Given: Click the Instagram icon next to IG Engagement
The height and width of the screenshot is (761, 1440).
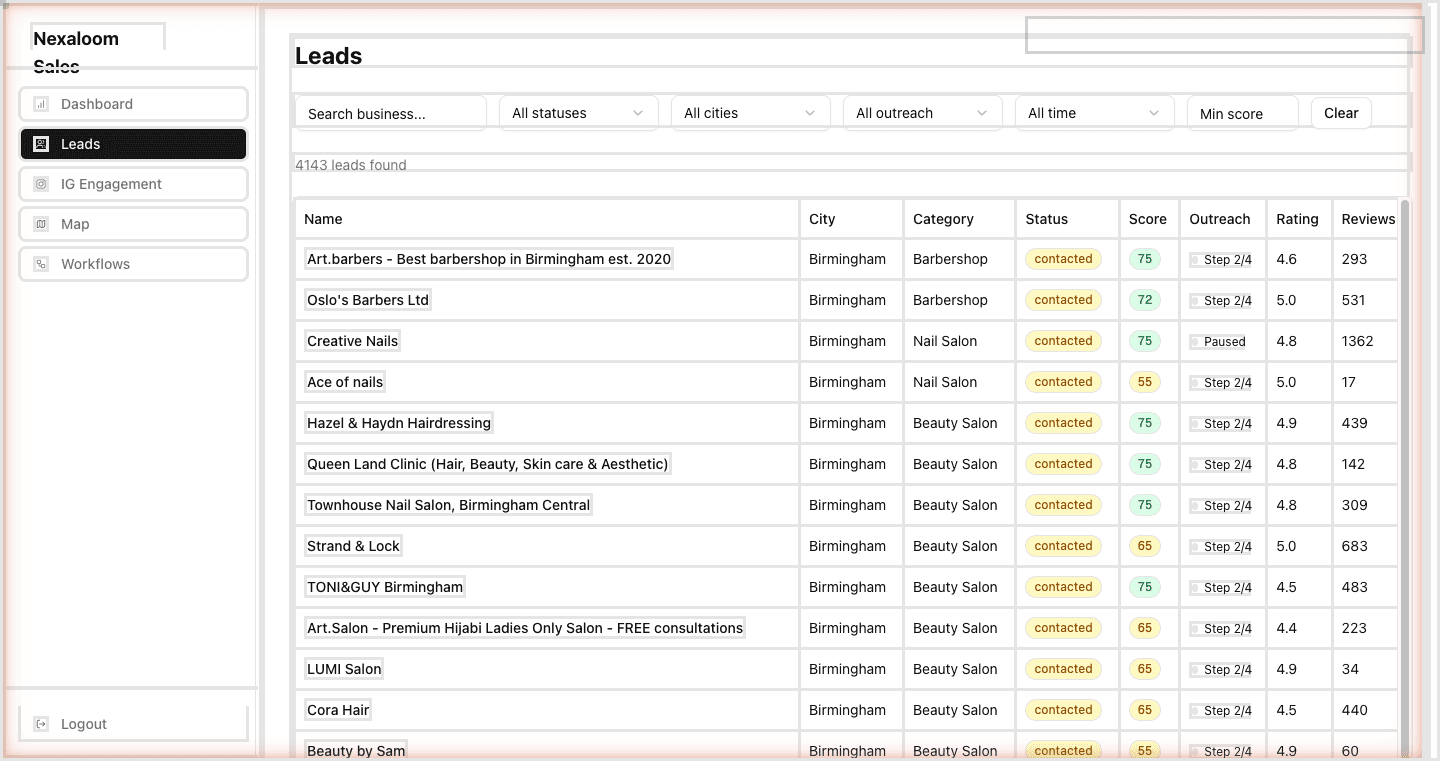Looking at the screenshot, I should 42,184.
